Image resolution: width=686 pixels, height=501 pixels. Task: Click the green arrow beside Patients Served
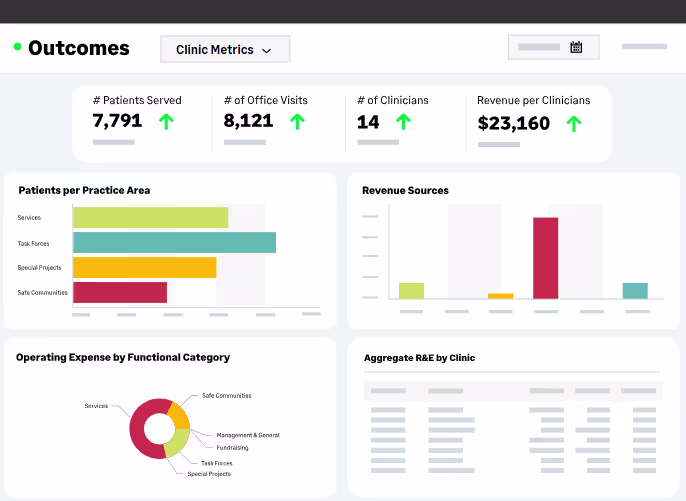pos(166,121)
